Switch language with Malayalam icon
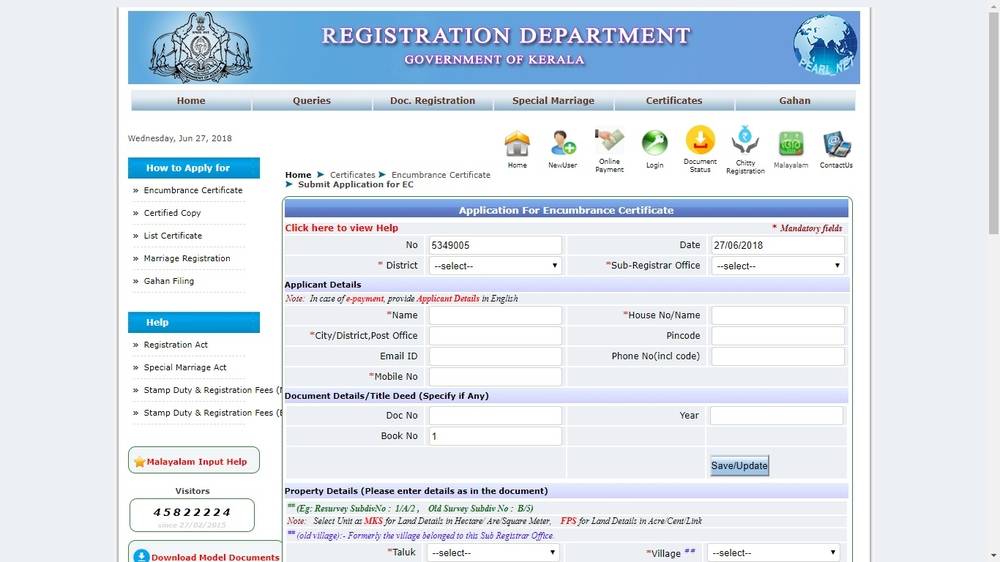1000x562 pixels. [791, 144]
